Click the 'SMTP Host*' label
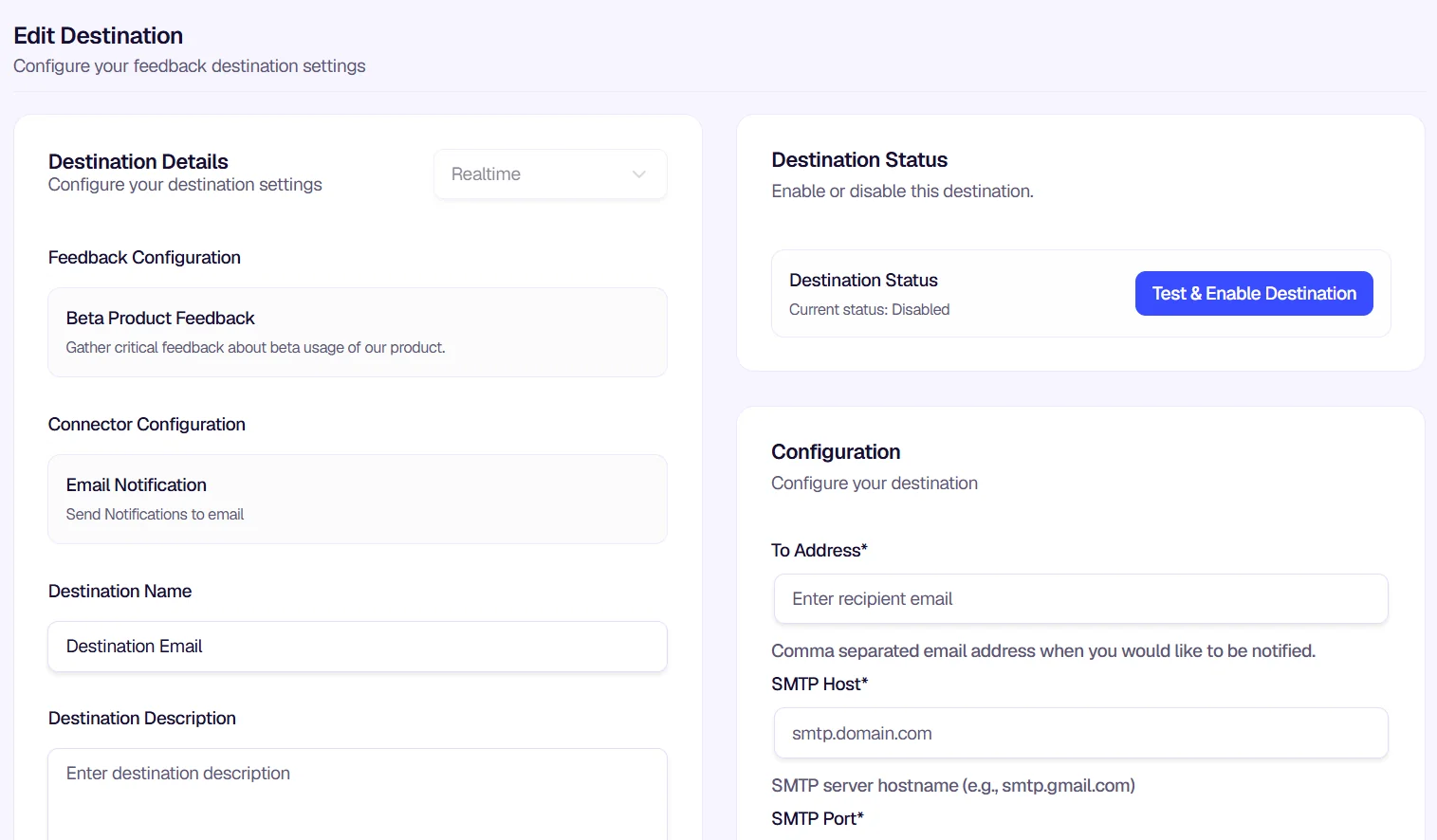Image resolution: width=1437 pixels, height=840 pixels. tap(820, 685)
